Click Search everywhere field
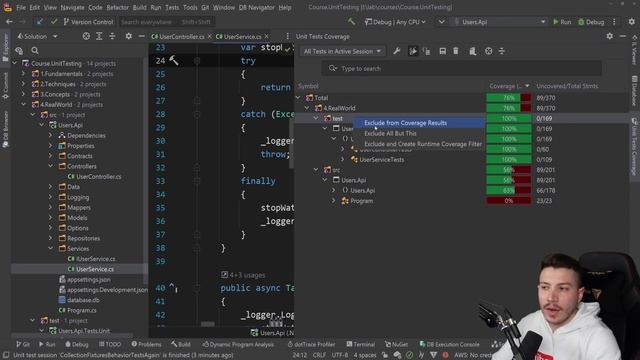 pos(166,22)
